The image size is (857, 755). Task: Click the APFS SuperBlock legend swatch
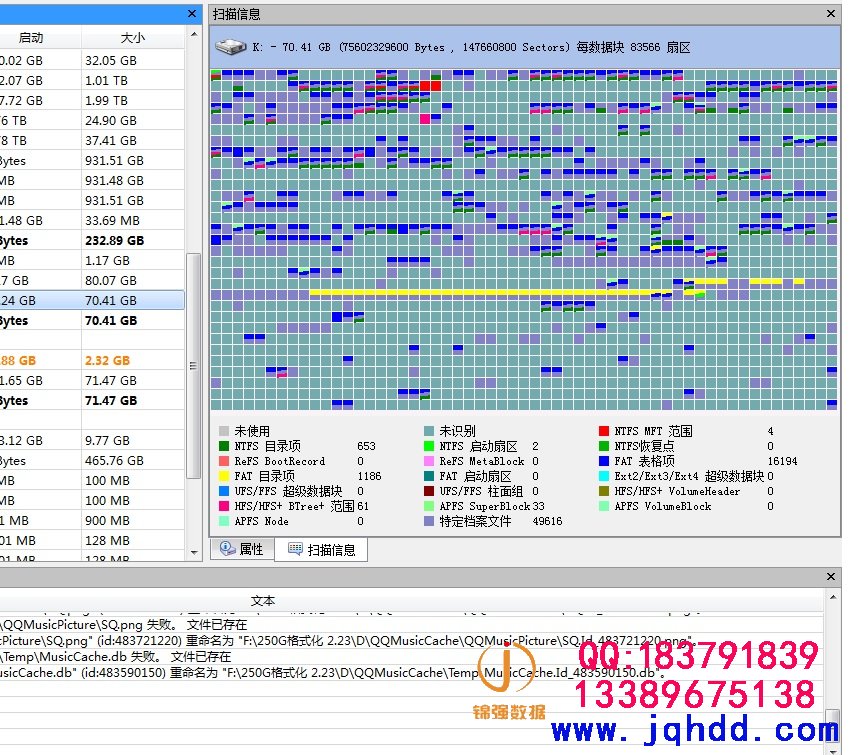tap(429, 506)
